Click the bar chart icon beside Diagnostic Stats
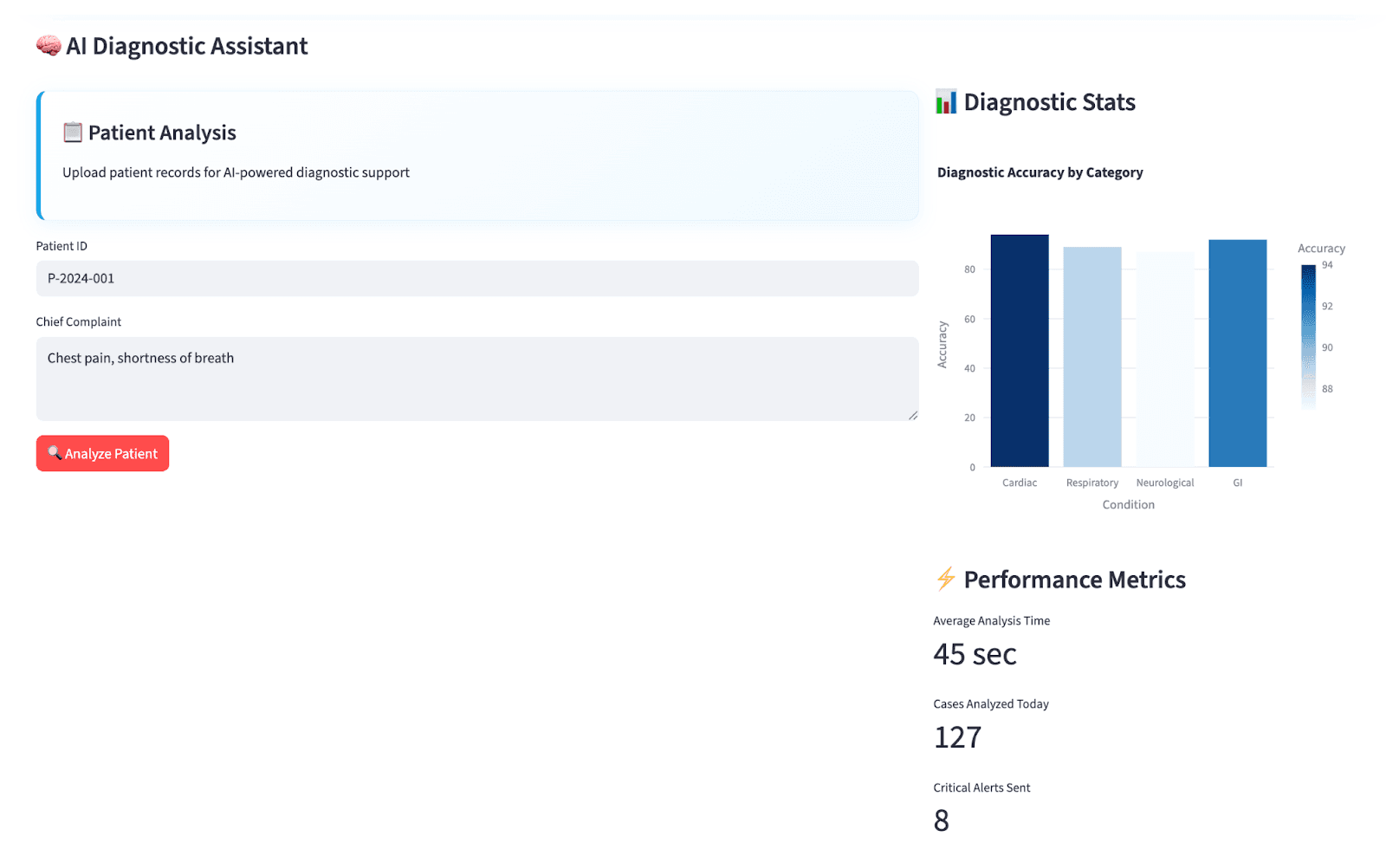1386x868 pixels. 947,102
